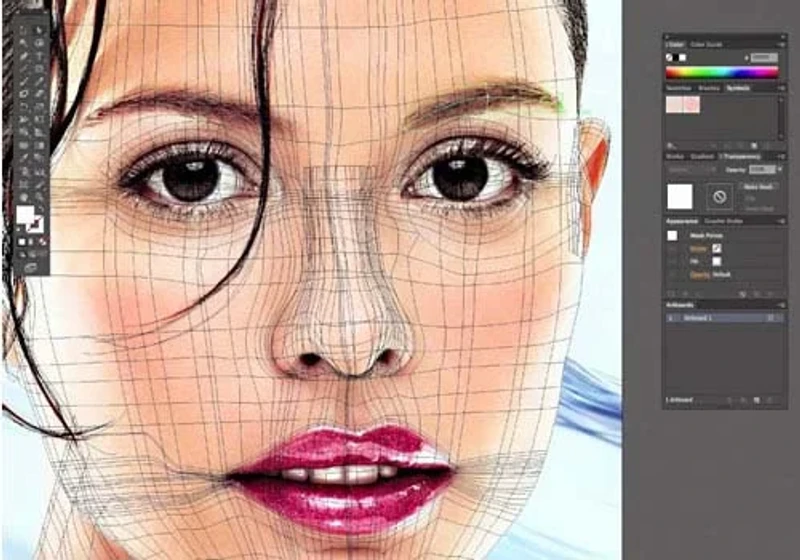The width and height of the screenshot is (800, 560).
Task: Select the Line Segment tool
Action: click(x=23, y=68)
